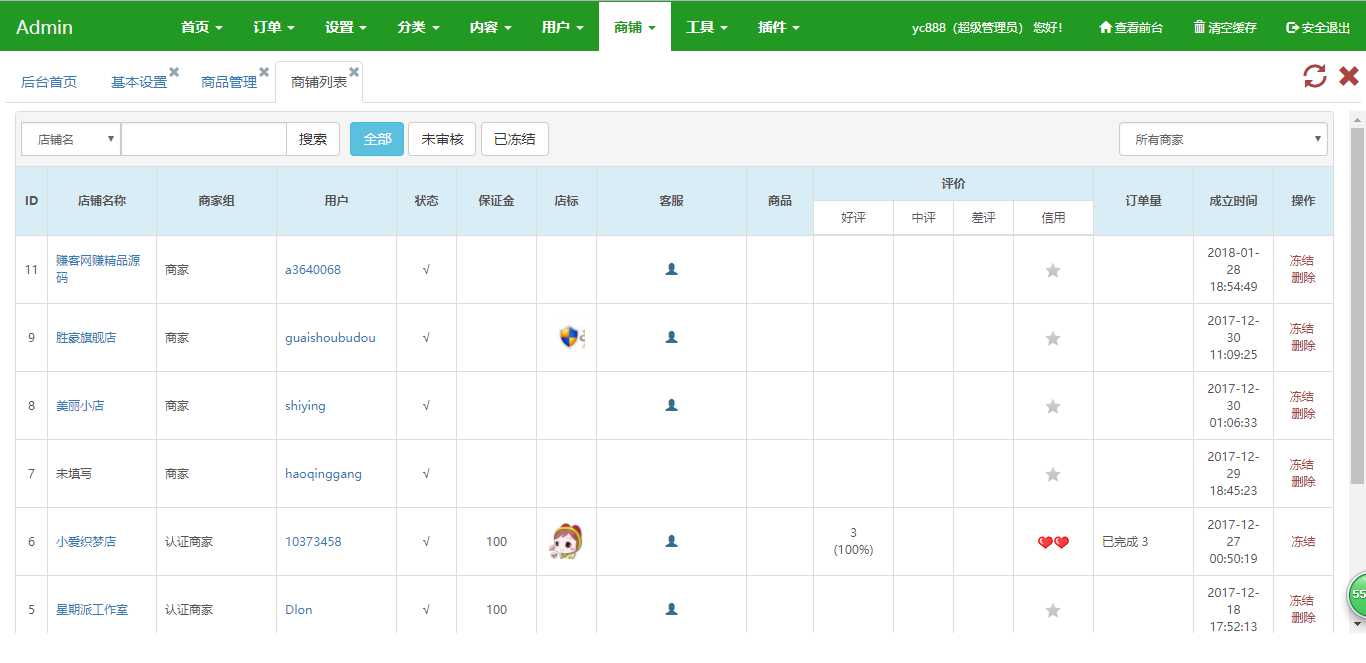The height and width of the screenshot is (663, 1366).
Task: Click 安全退出 logout link
Action: 1318,27
